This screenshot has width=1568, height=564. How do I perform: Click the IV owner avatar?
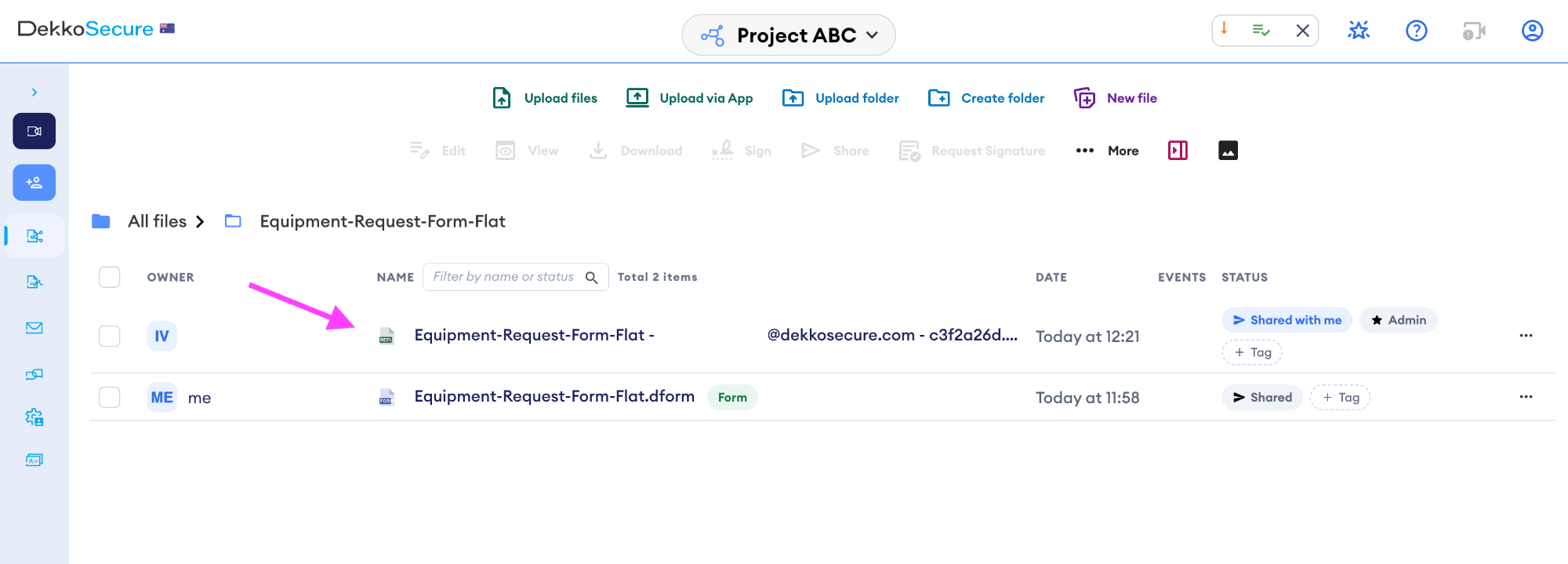pyautogui.click(x=162, y=336)
